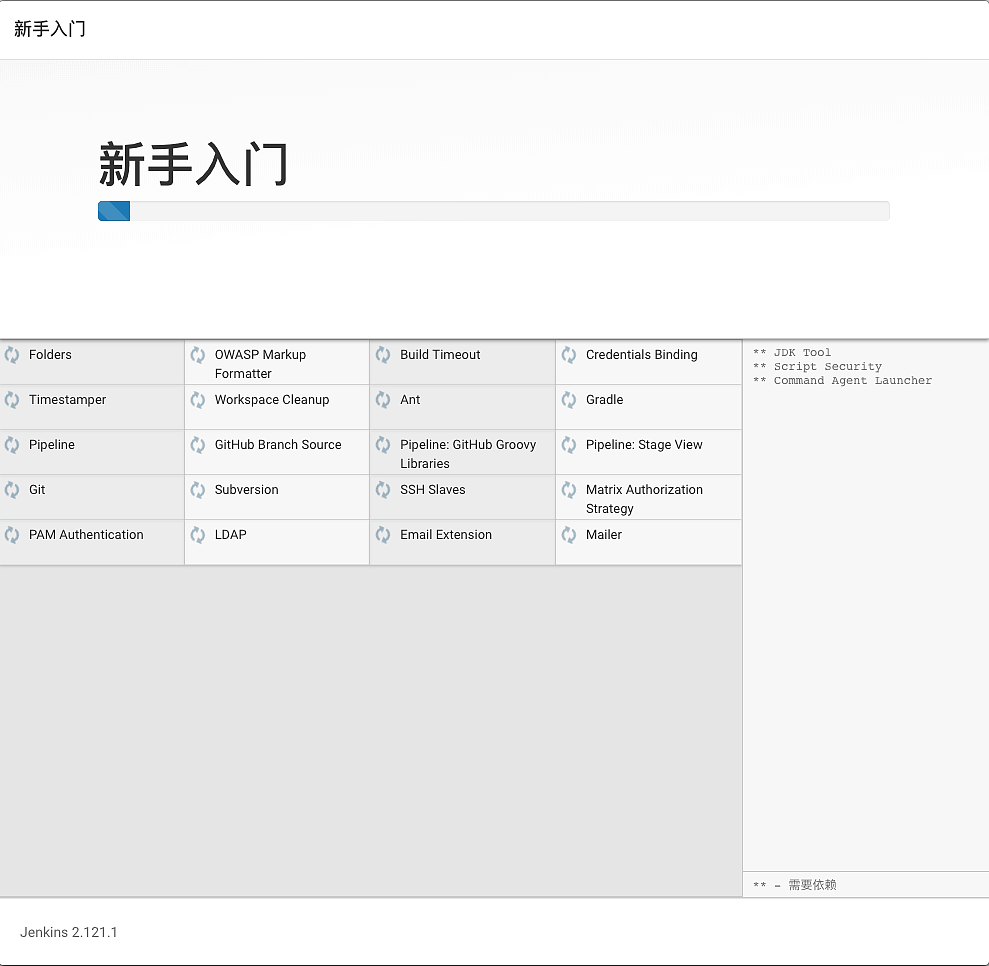Click the Jenkins 2.121.1 version text

pos(69,932)
